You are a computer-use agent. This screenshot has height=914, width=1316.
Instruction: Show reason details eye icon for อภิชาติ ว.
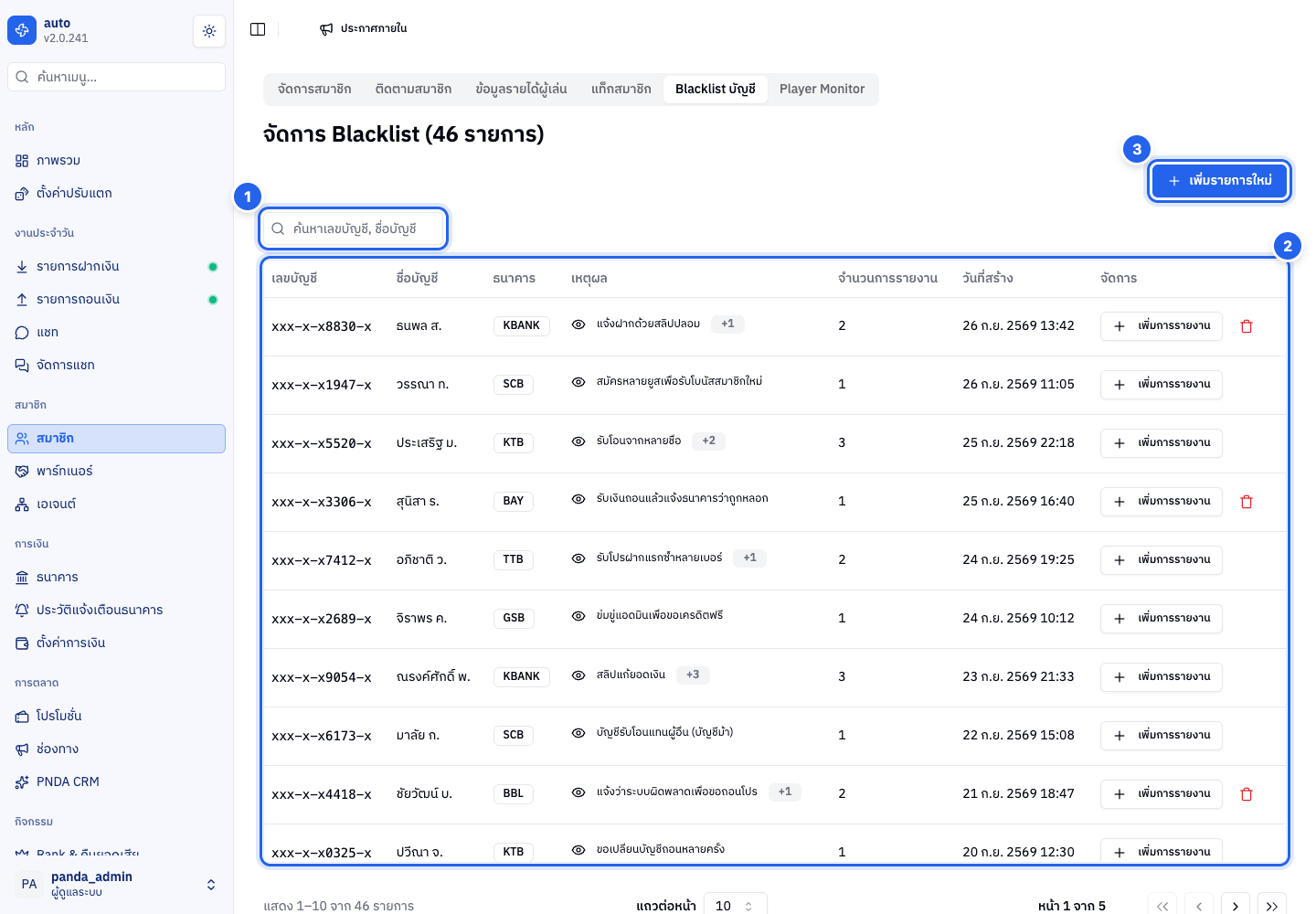click(578, 558)
